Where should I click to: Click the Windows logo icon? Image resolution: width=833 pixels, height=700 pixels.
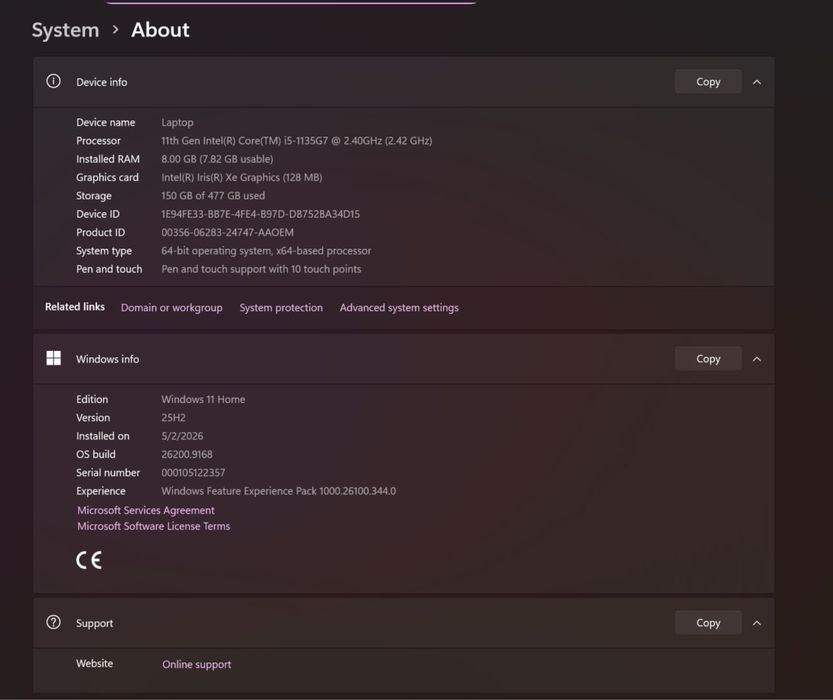coord(53,358)
